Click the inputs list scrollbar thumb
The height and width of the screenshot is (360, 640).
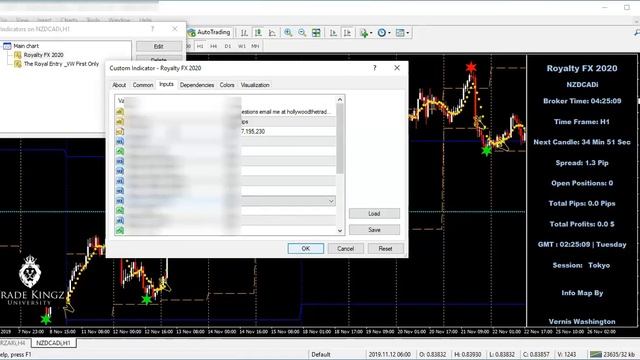coord(340,139)
